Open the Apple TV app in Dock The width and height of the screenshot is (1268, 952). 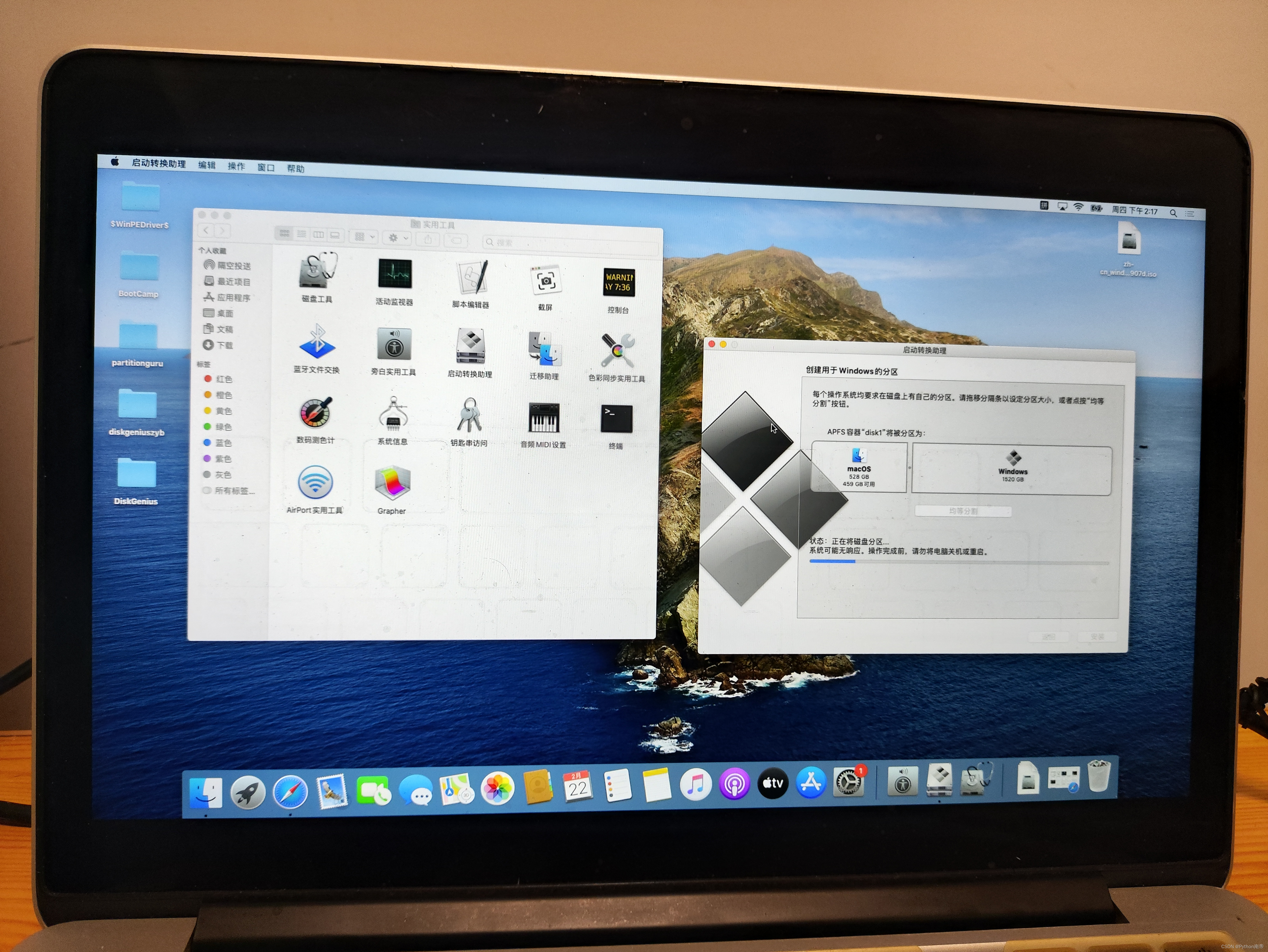click(x=773, y=783)
